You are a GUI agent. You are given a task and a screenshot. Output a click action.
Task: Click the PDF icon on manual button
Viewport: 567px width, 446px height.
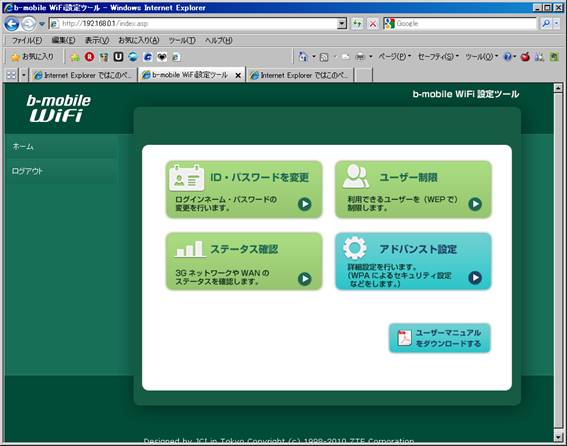click(404, 338)
